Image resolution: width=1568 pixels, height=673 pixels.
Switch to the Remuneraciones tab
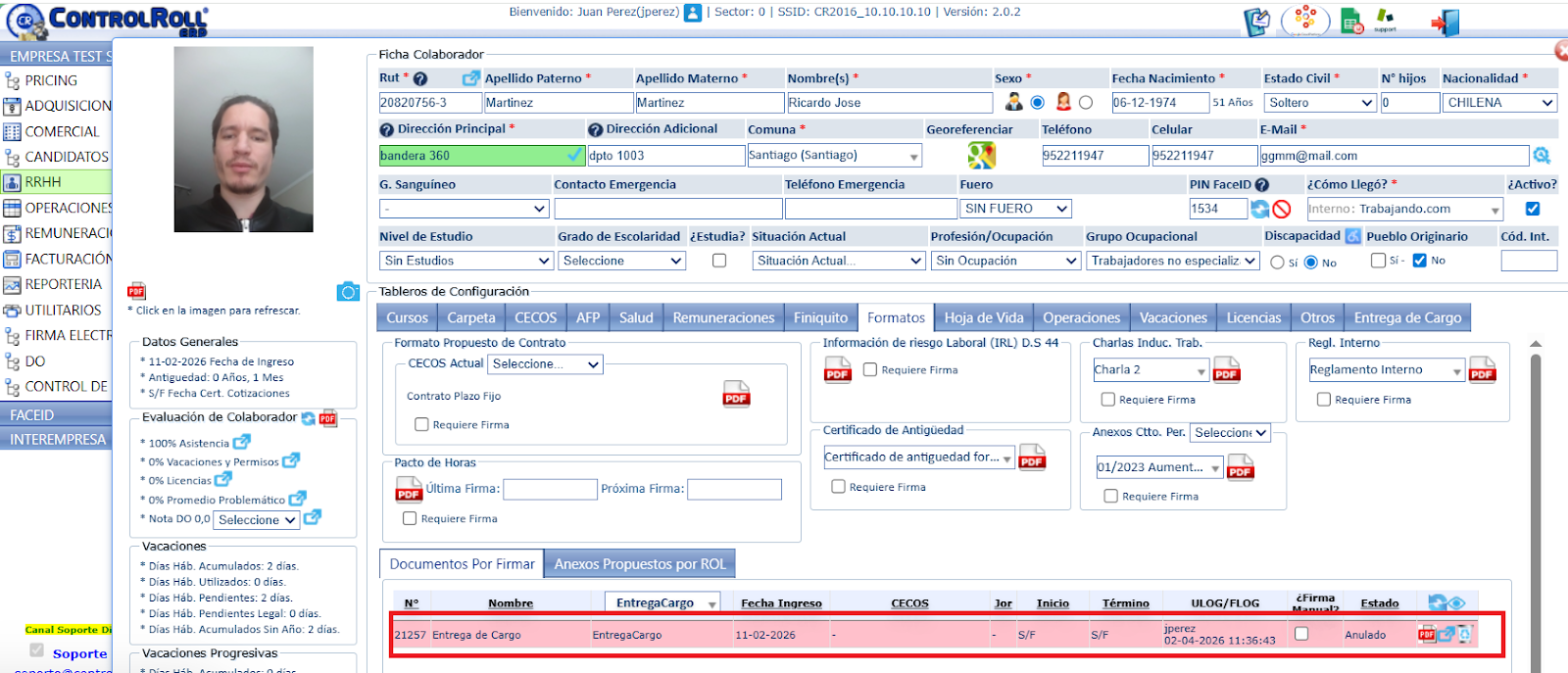(x=723, y=317)
